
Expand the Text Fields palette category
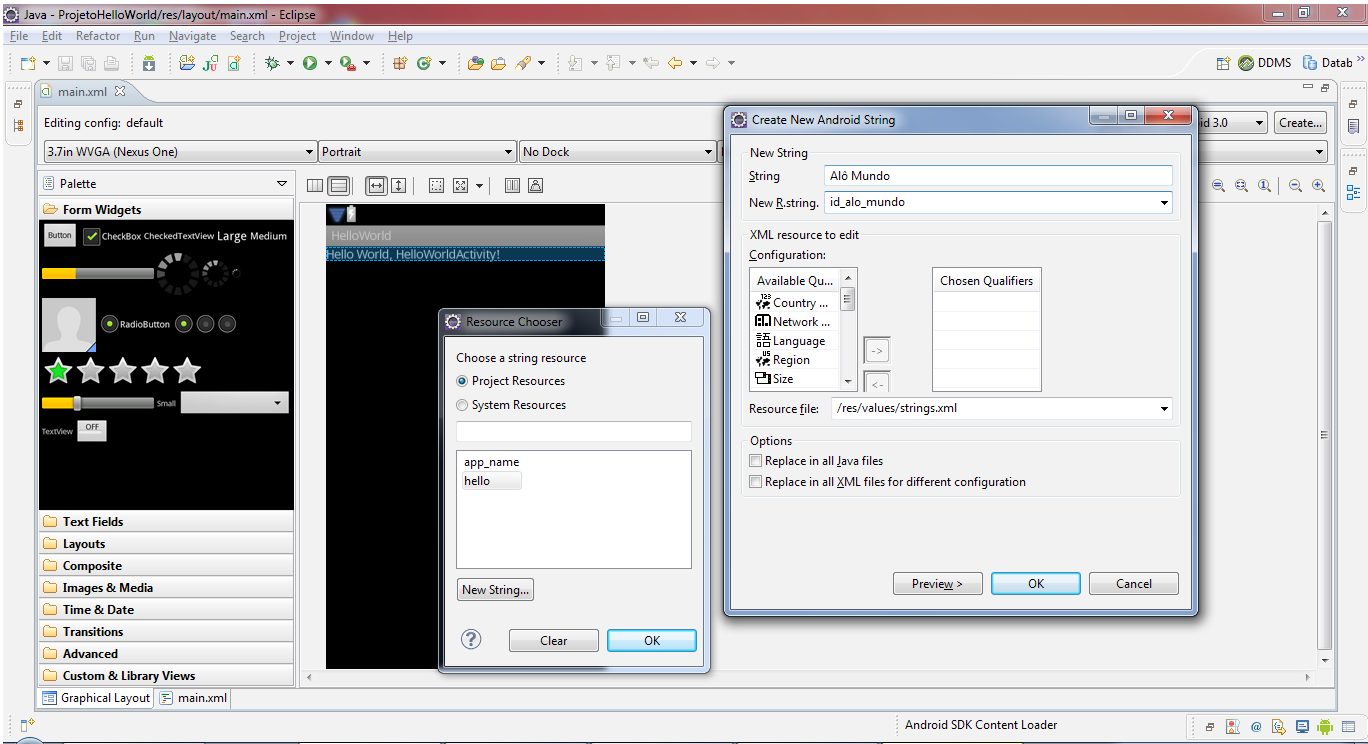pyautogui.click(x=167, y=521)
